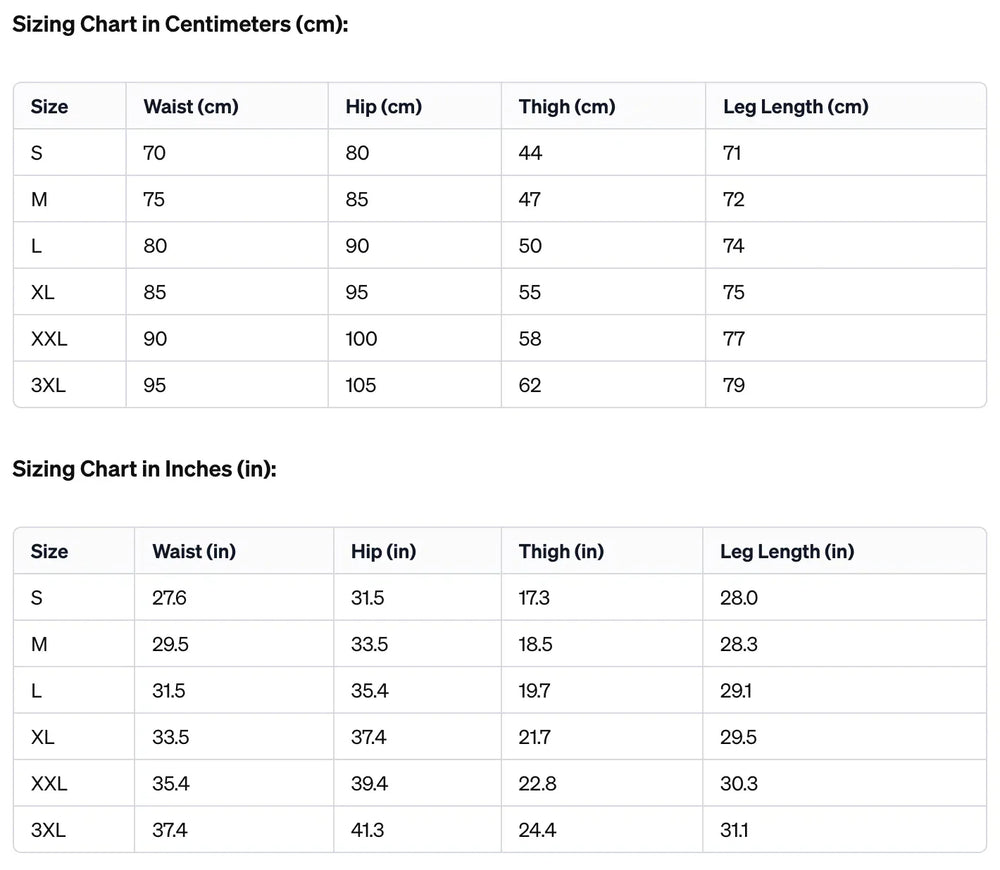Click the thigh value 24.4 in the inches chart
1000x870 pixels.
click(x=537, y=830)
